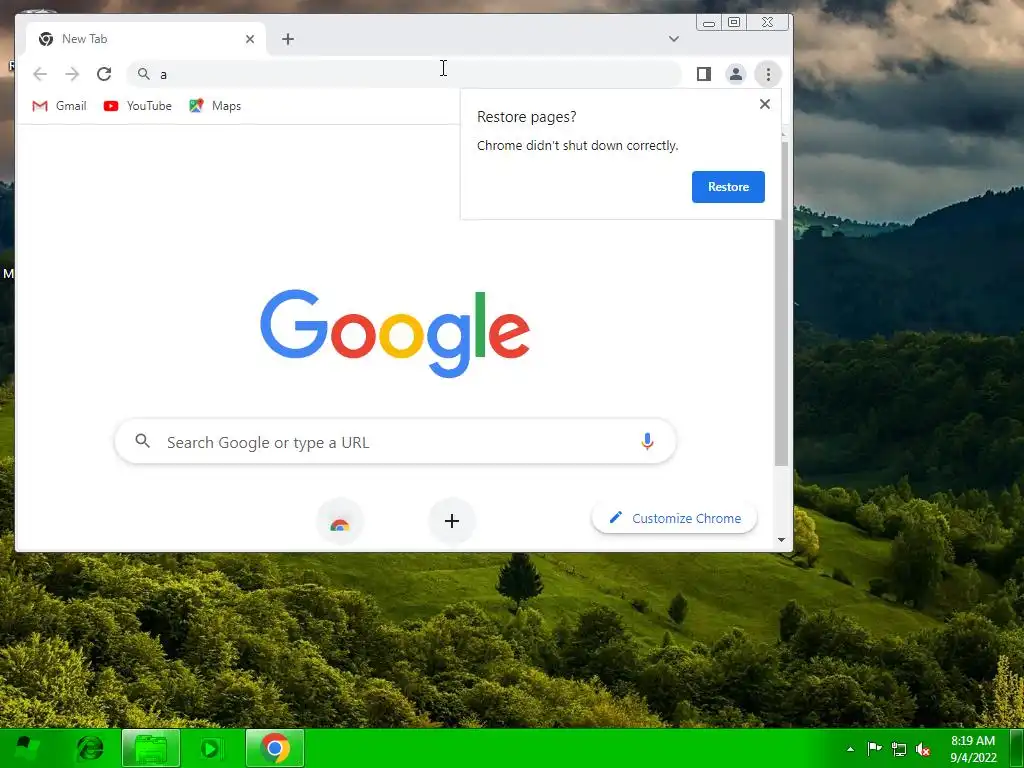Start voice search with microphone icon
The image size is (1024, 768).
coord(647,442)
